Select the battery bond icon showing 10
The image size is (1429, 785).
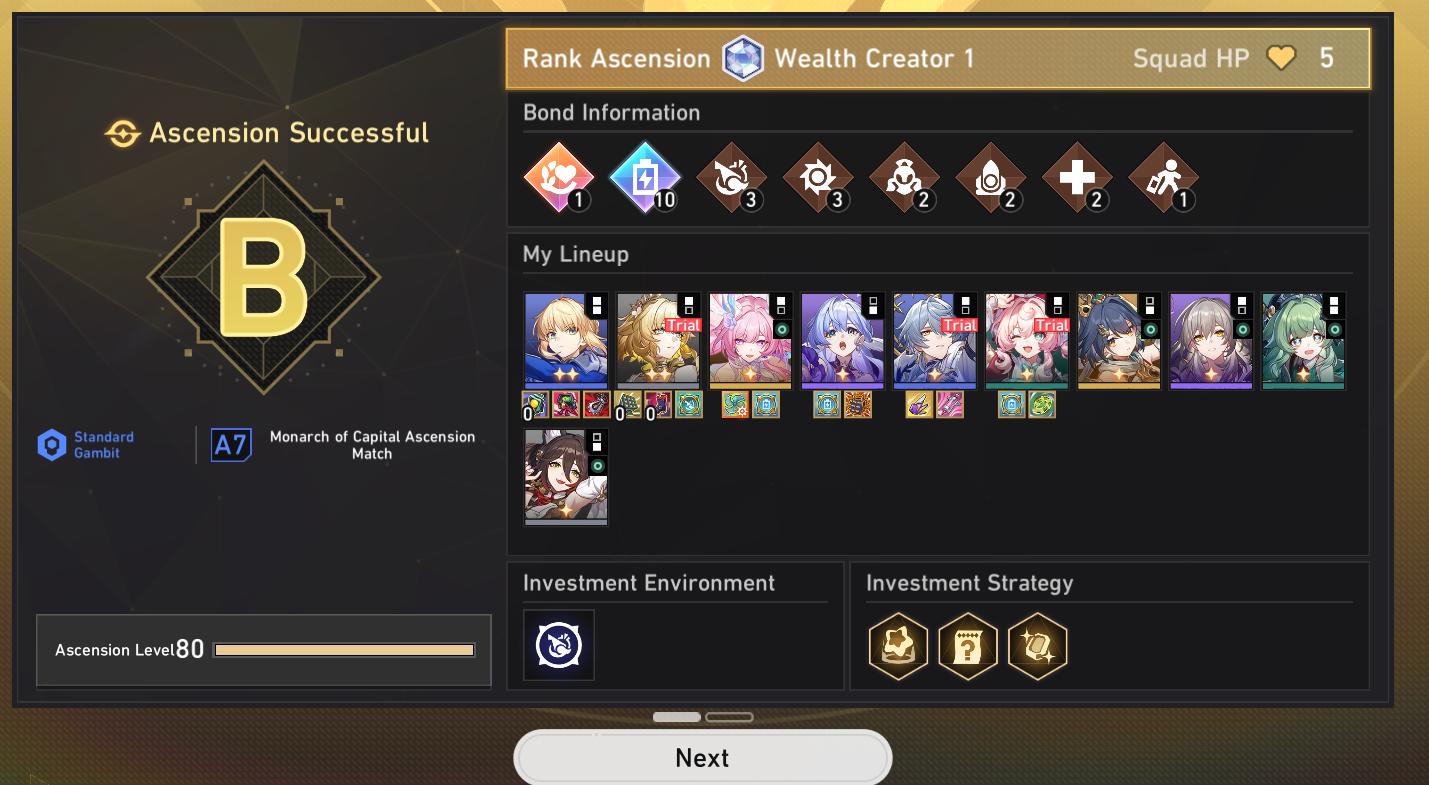pyautogui.click(x=645, y=178)
